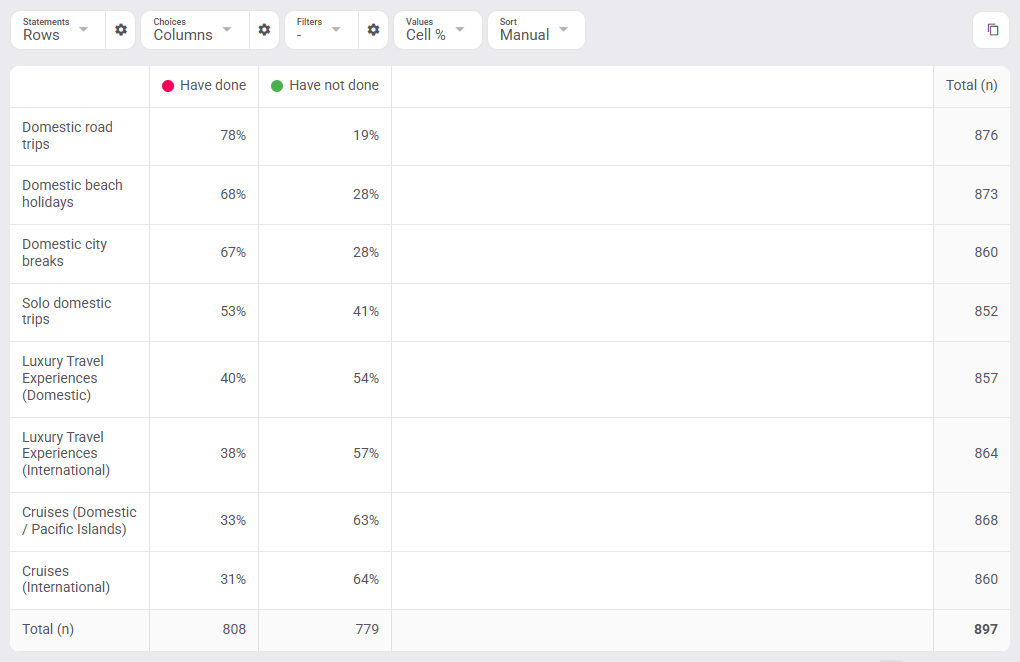Click the Total (n) row label
The width and height of the screenshot is (1020, 662).
(48, 629)
